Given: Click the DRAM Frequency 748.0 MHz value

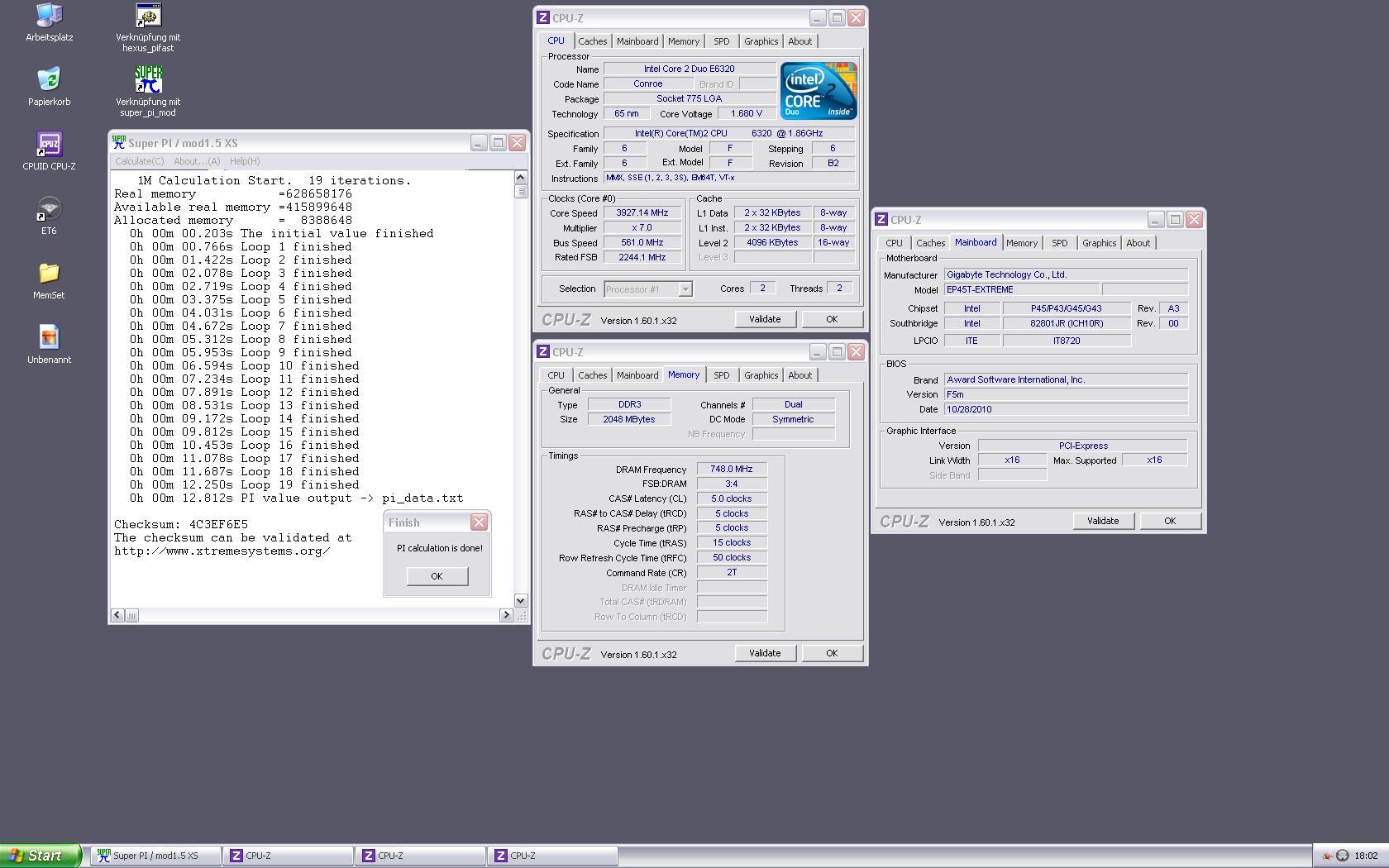Looking at the screenshot, I should point(732,469).
